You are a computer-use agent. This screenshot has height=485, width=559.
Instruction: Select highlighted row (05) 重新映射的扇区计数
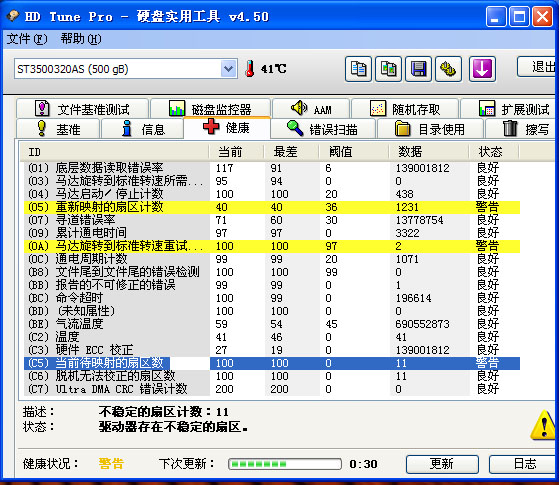(272, 207)
